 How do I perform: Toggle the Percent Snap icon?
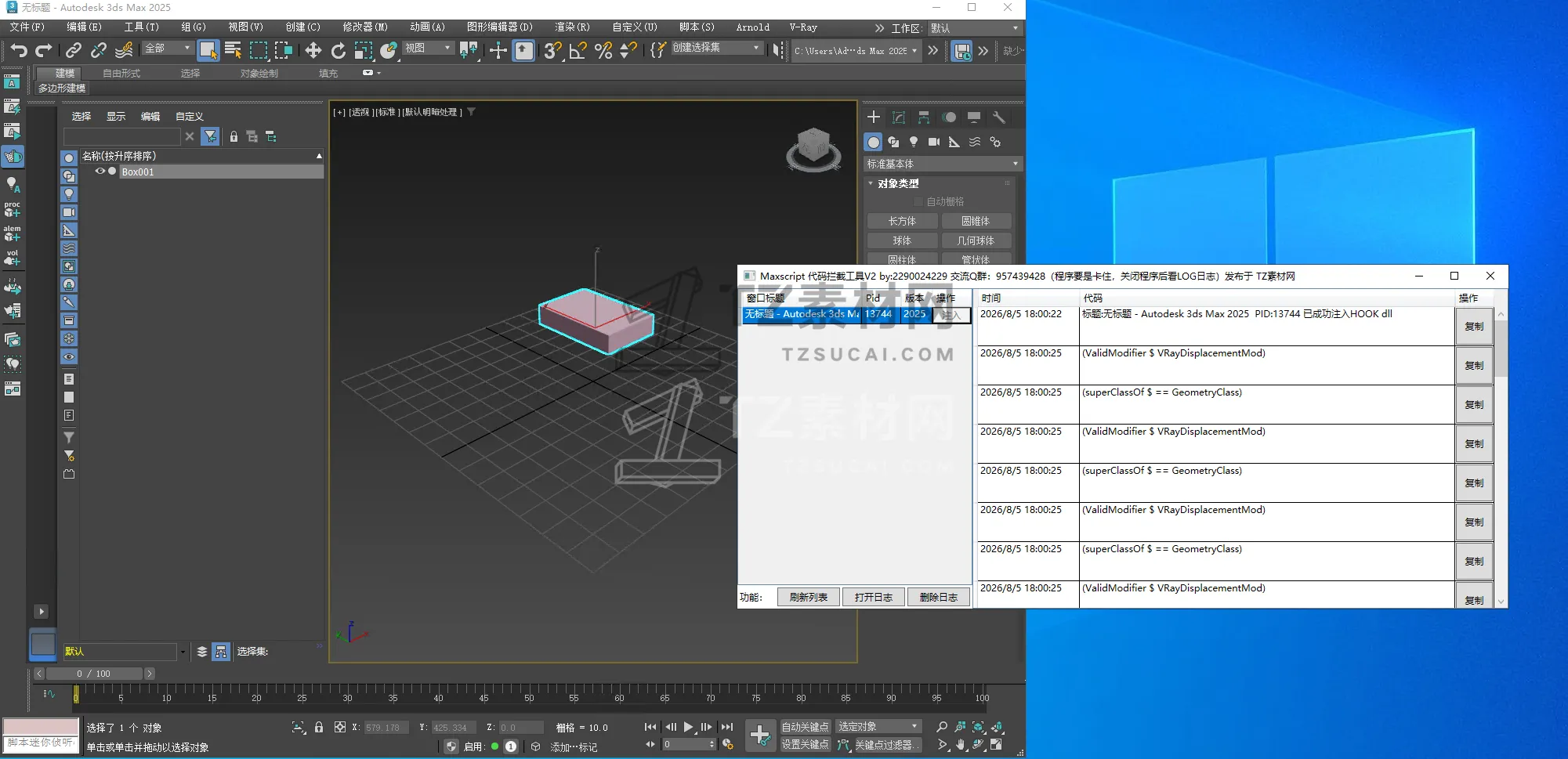coord(603,51)
